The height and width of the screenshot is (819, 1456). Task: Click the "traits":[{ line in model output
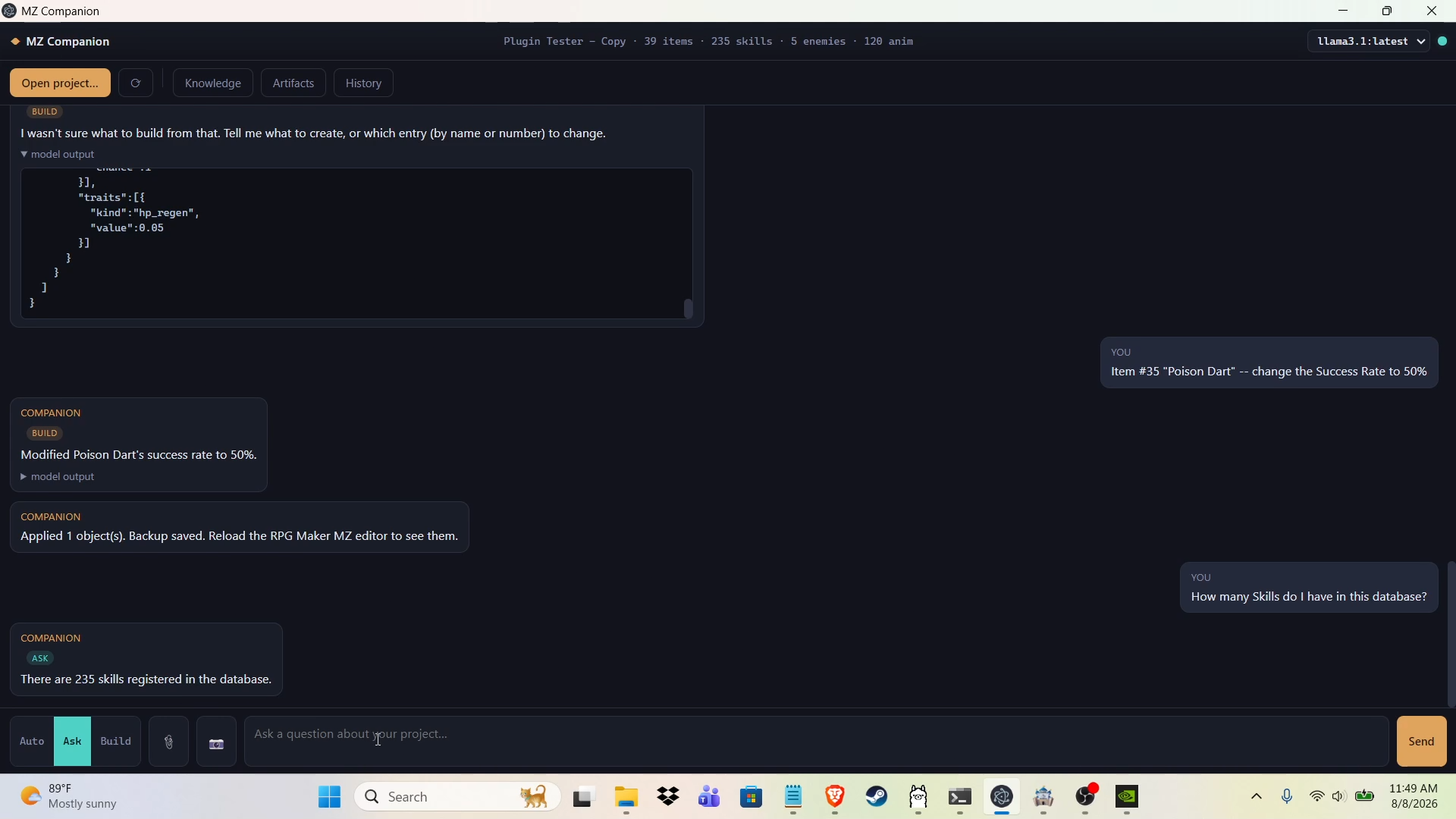click(x=111, y=198)
